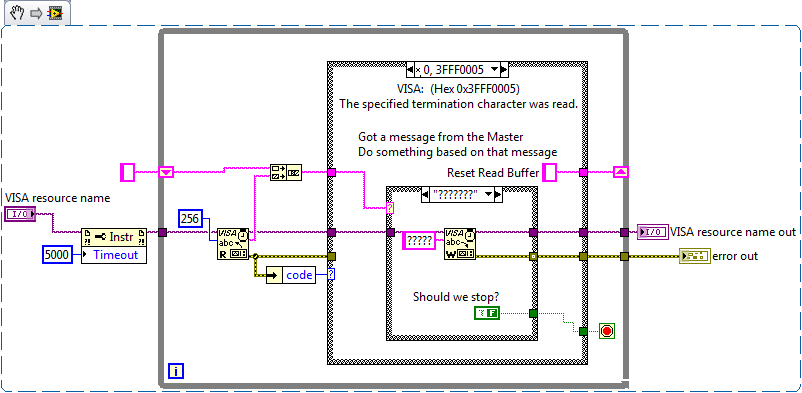
Task: Select the loop iteration terminal i
Action: coord(175,371)
